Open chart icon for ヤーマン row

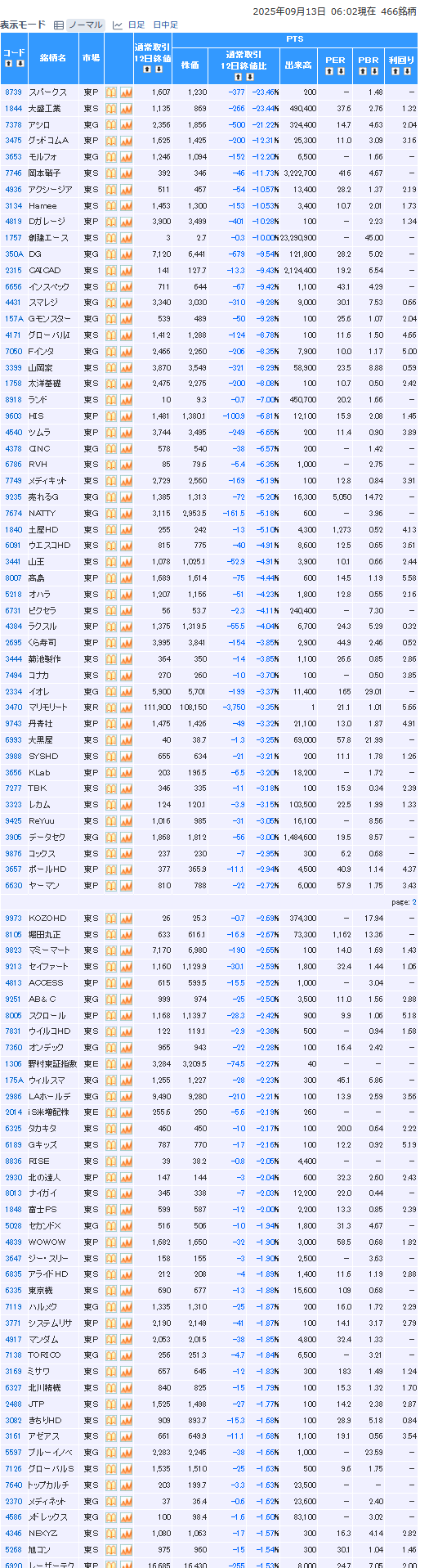click(126, 886)
